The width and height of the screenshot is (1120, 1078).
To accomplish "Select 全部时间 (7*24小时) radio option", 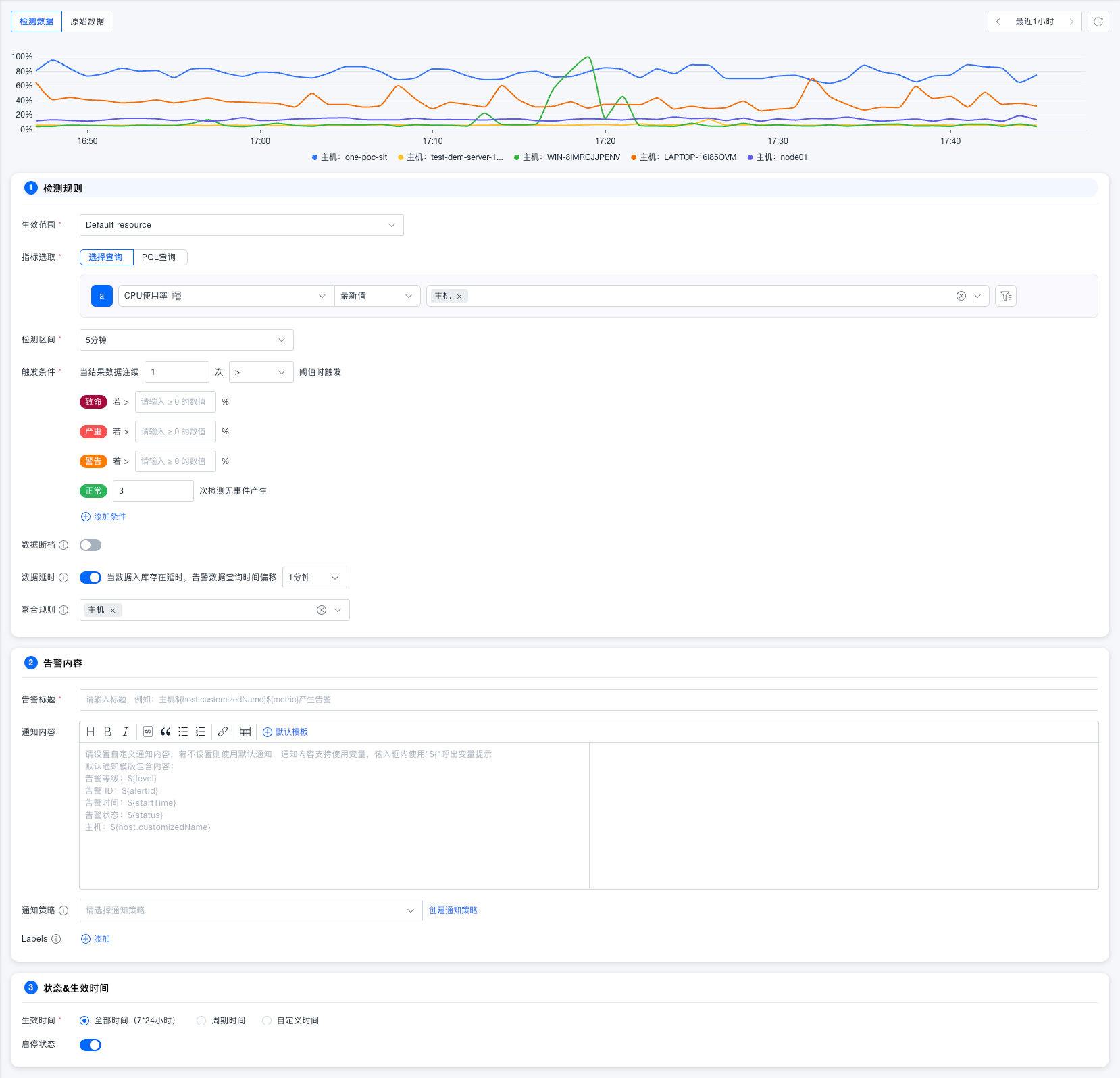I will [84, 1021].
